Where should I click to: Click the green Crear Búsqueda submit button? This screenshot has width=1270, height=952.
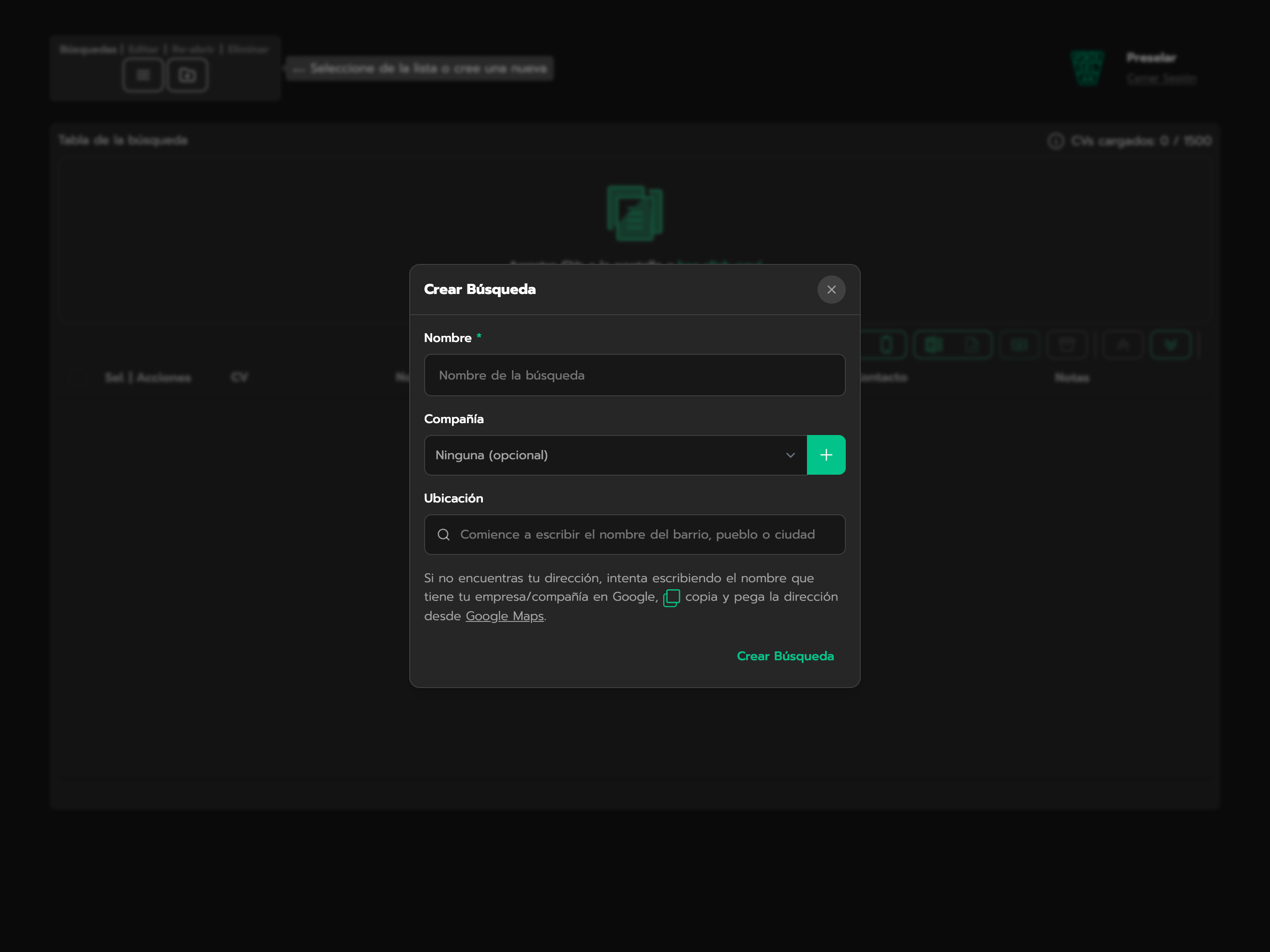coord(785,656)
